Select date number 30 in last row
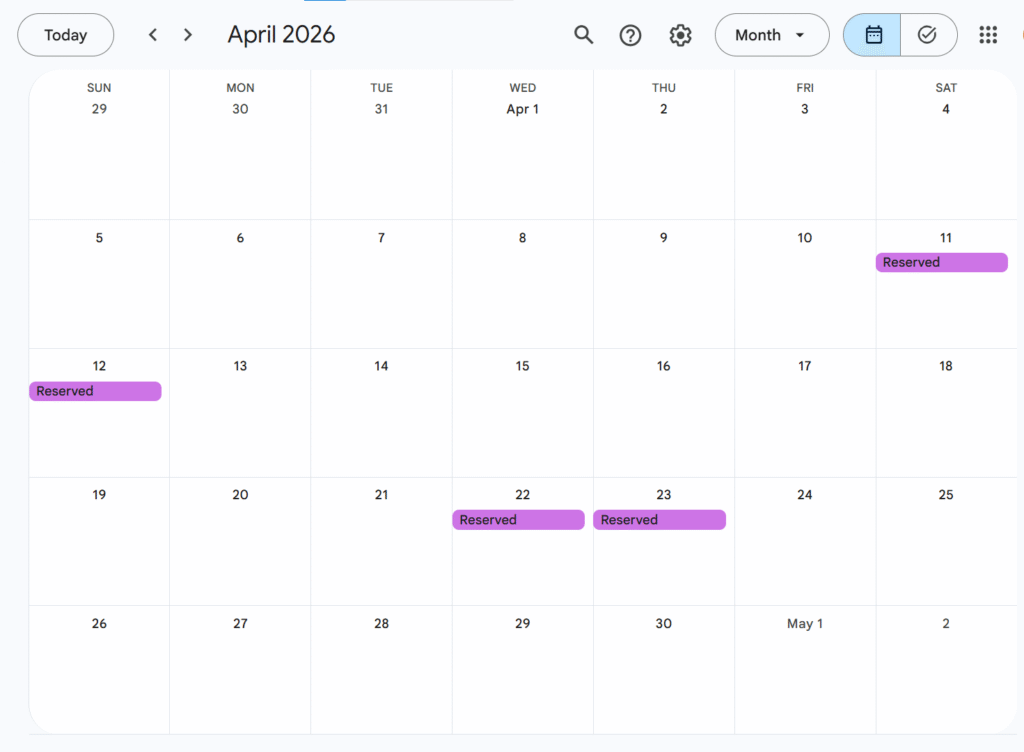 pyautogui.click(x=663, y=623)
